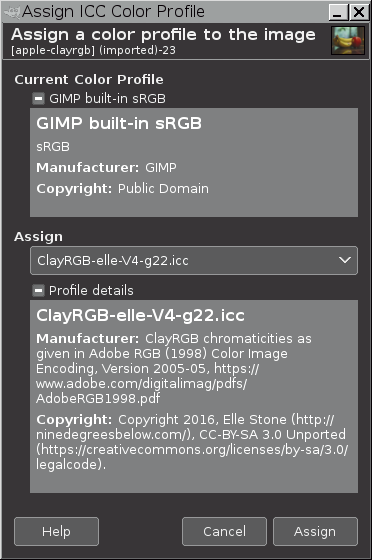Viewport: 372px width, 560px height.
Task: Close the dialog with the X icon
Action: [359, 12]
